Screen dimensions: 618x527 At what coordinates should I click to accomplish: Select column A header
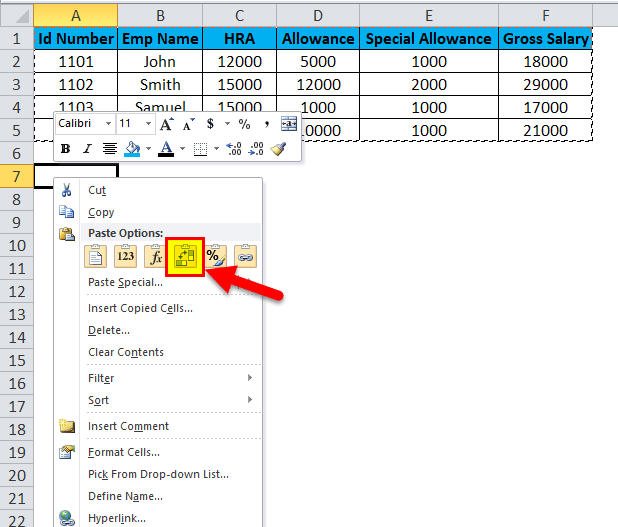pos(76,16)
